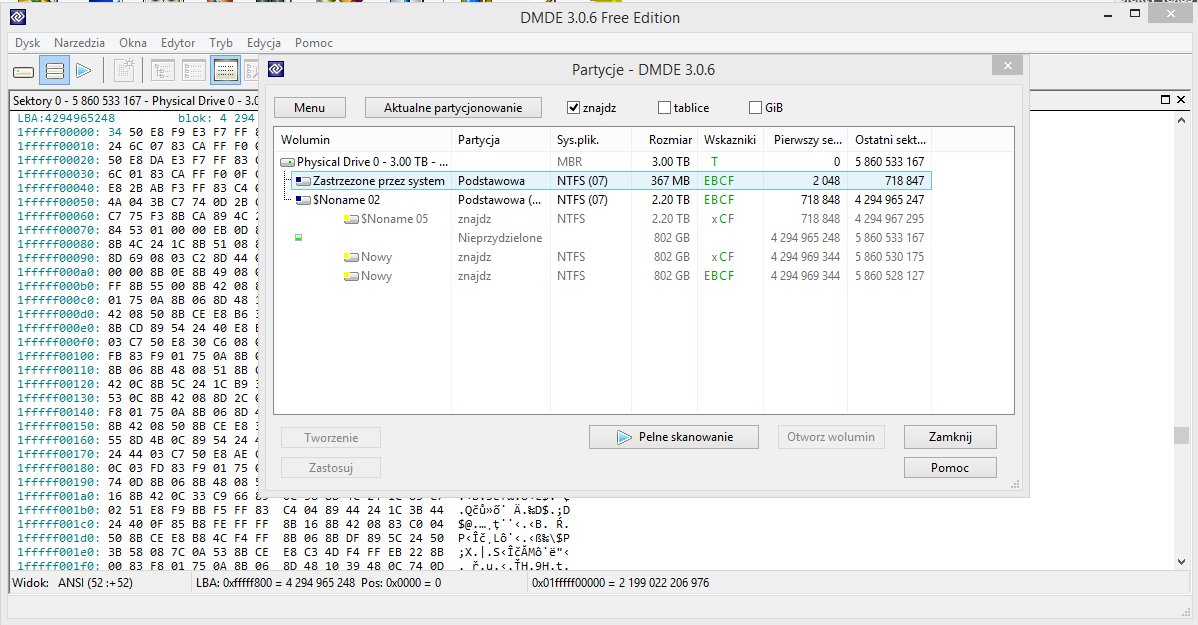
Task: Click Aktualne partycjonowanie button
Action: 453,108
